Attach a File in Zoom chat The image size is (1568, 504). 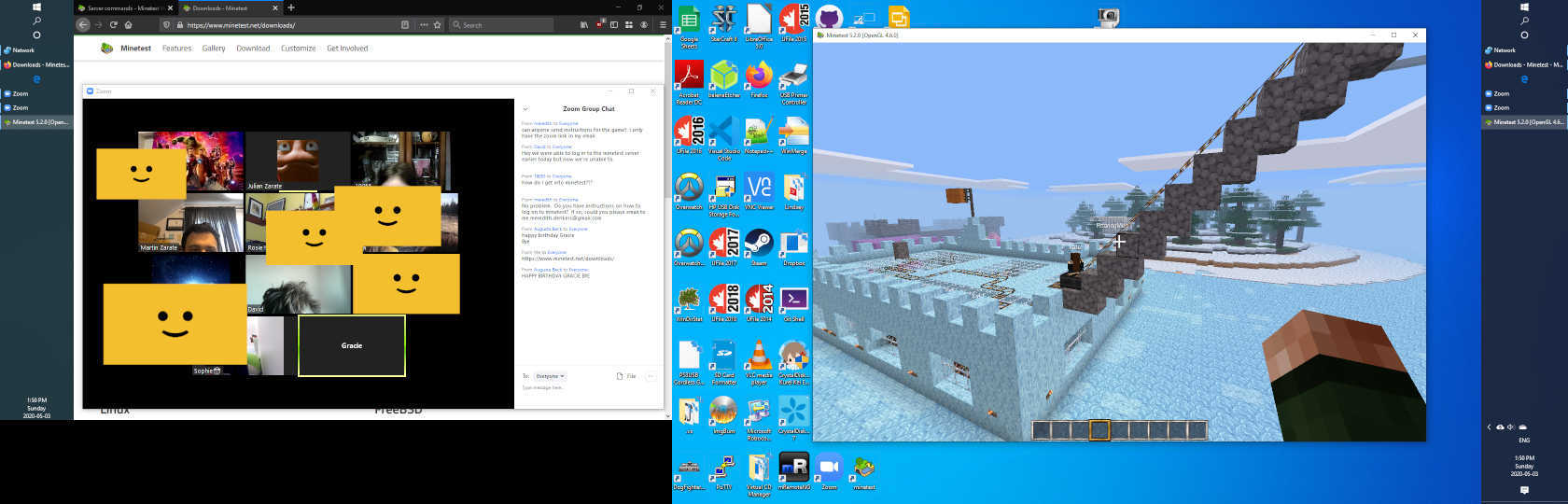pyautogui.click(x=626, y=376)
